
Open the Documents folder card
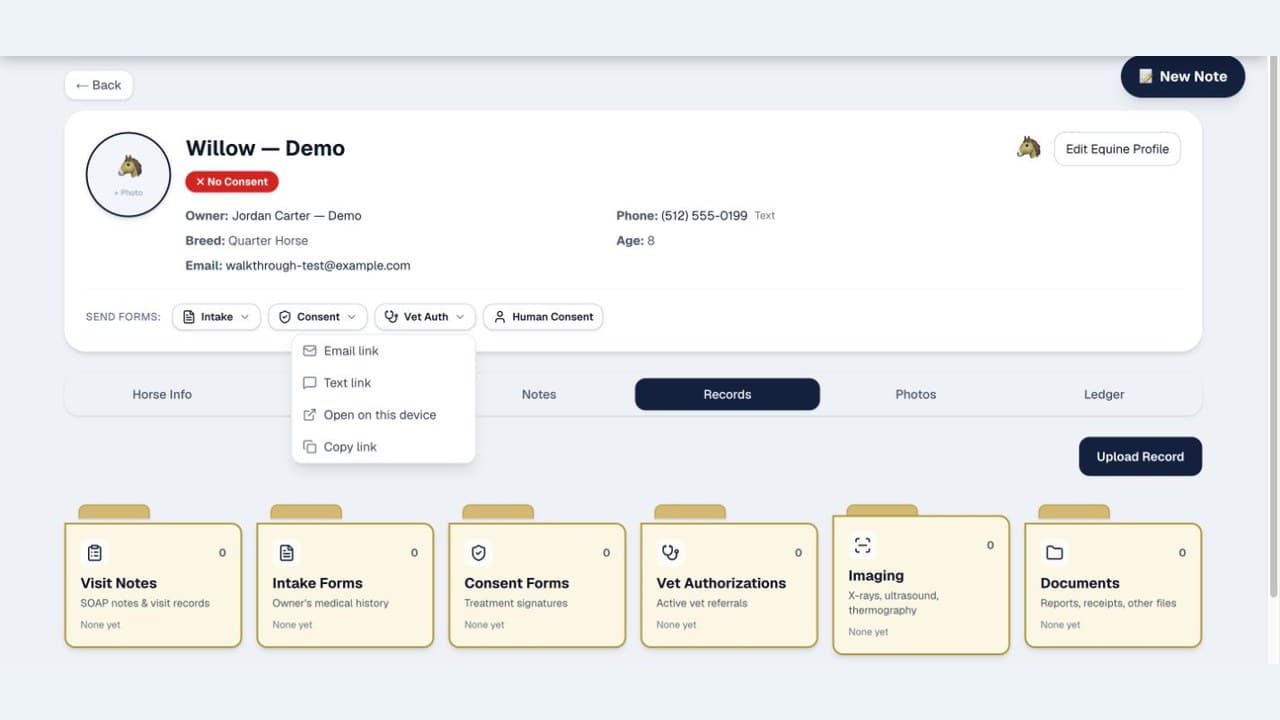[x=1113, y=584]
